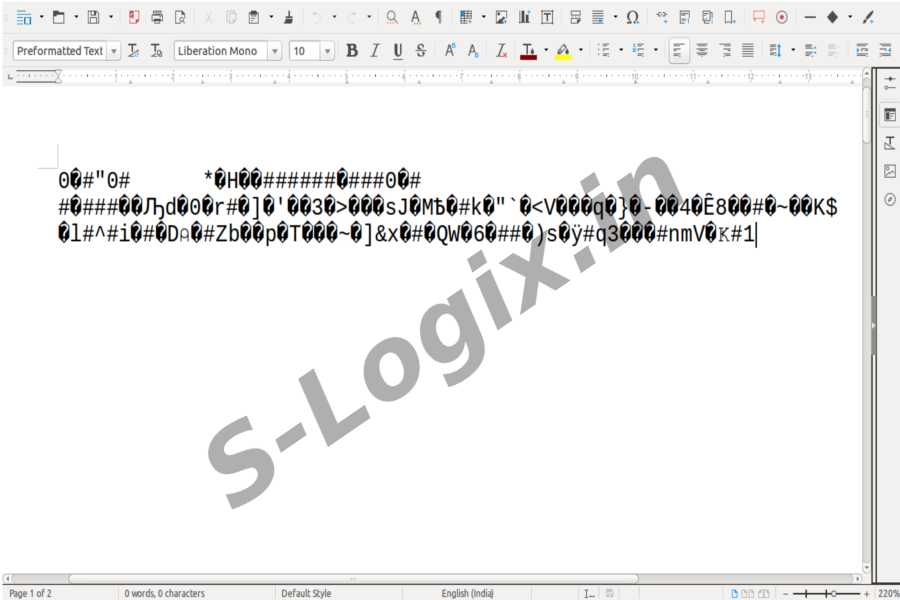900x600 pixels.
Task: Apply yellow highlighting color
Action: click(564, 51)
